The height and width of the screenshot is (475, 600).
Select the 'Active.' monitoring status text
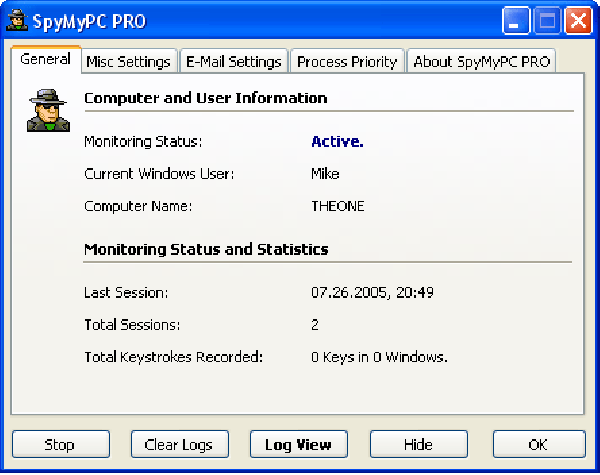tap(337, 142)
